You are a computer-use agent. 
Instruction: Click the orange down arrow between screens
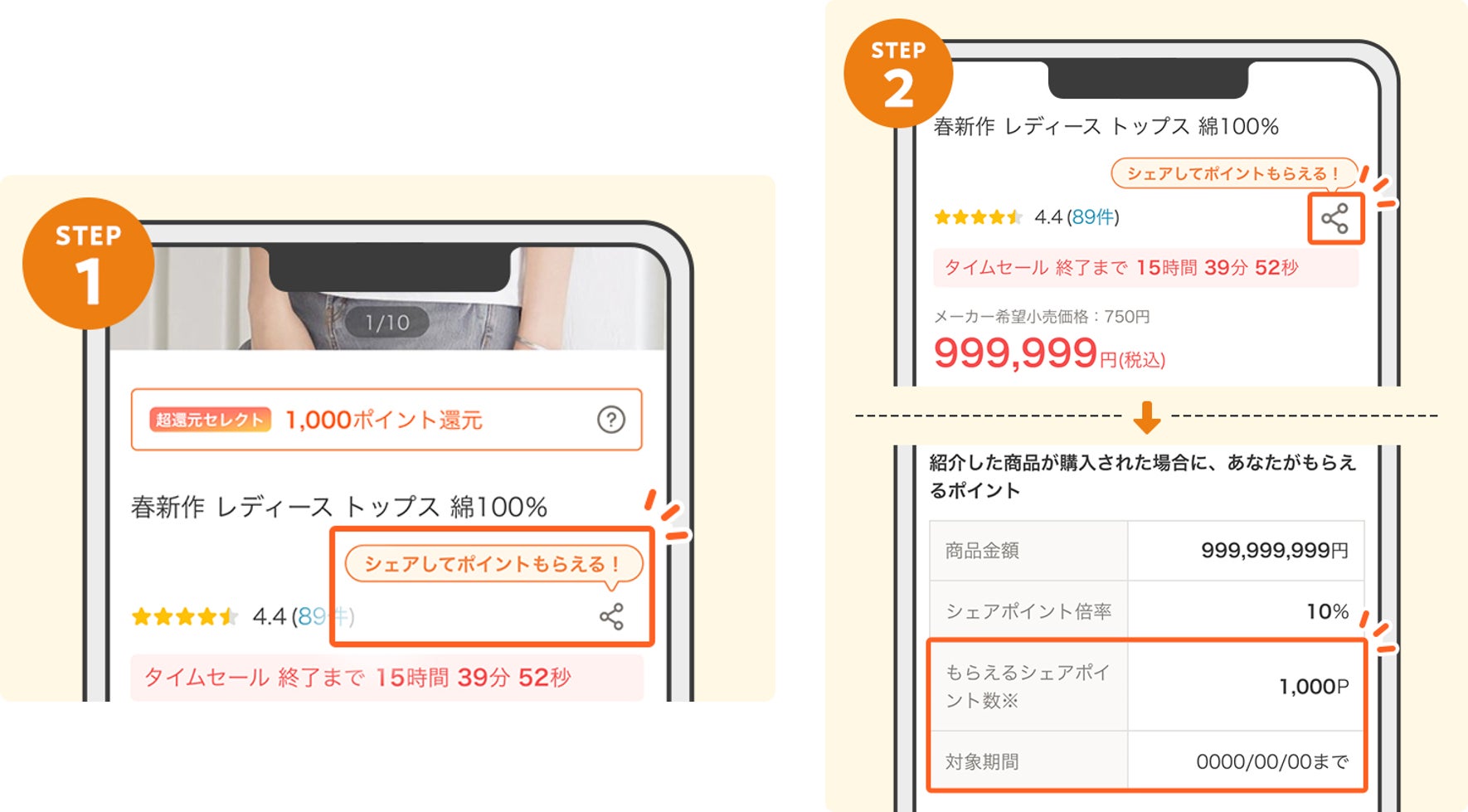(x=1147, y=417)
